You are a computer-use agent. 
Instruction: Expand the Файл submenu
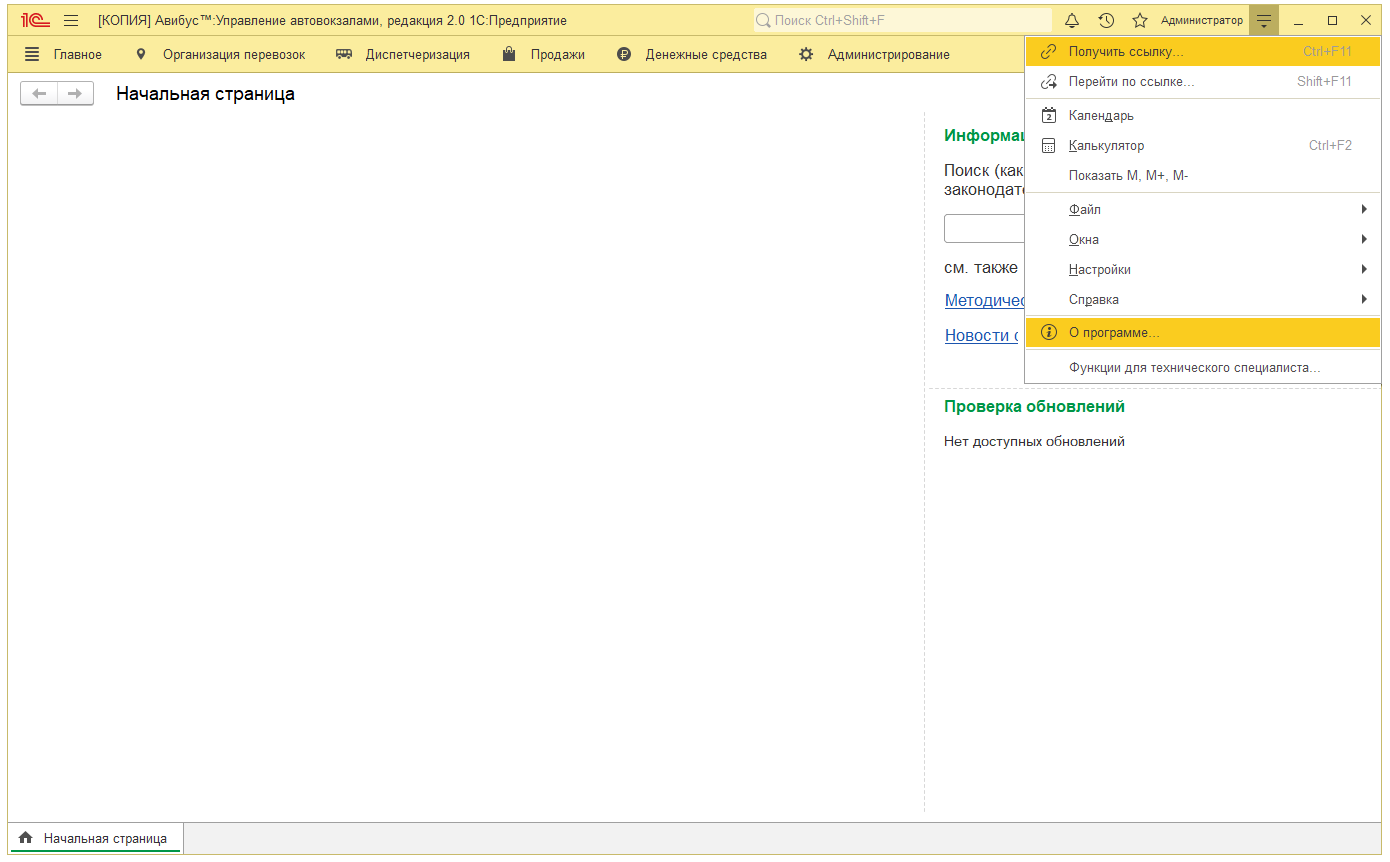click(1085, 210)
